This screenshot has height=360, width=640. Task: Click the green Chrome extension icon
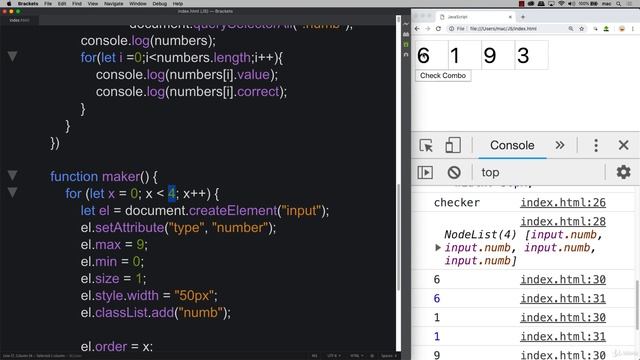tap(607, 29)
